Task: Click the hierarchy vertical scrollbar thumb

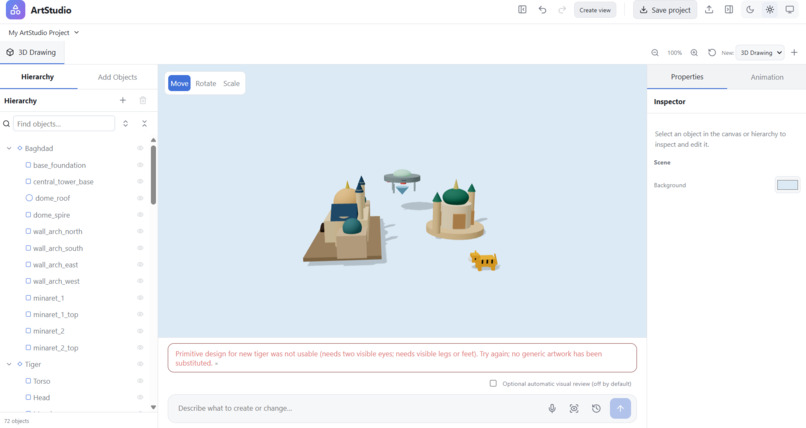Action: coord(153,175)
